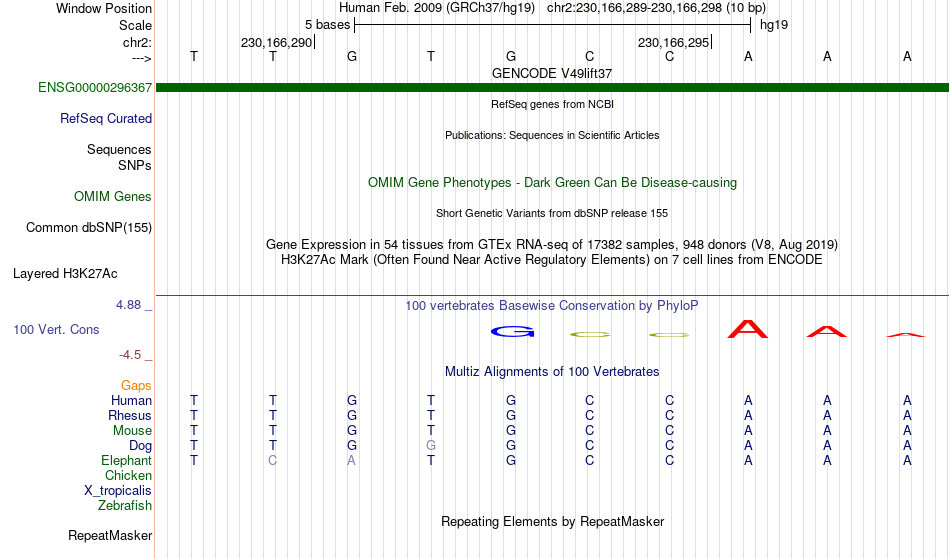Click the RefSeq genes from NCBI title
Screen dimensions: 950x559
click(552, 104)
